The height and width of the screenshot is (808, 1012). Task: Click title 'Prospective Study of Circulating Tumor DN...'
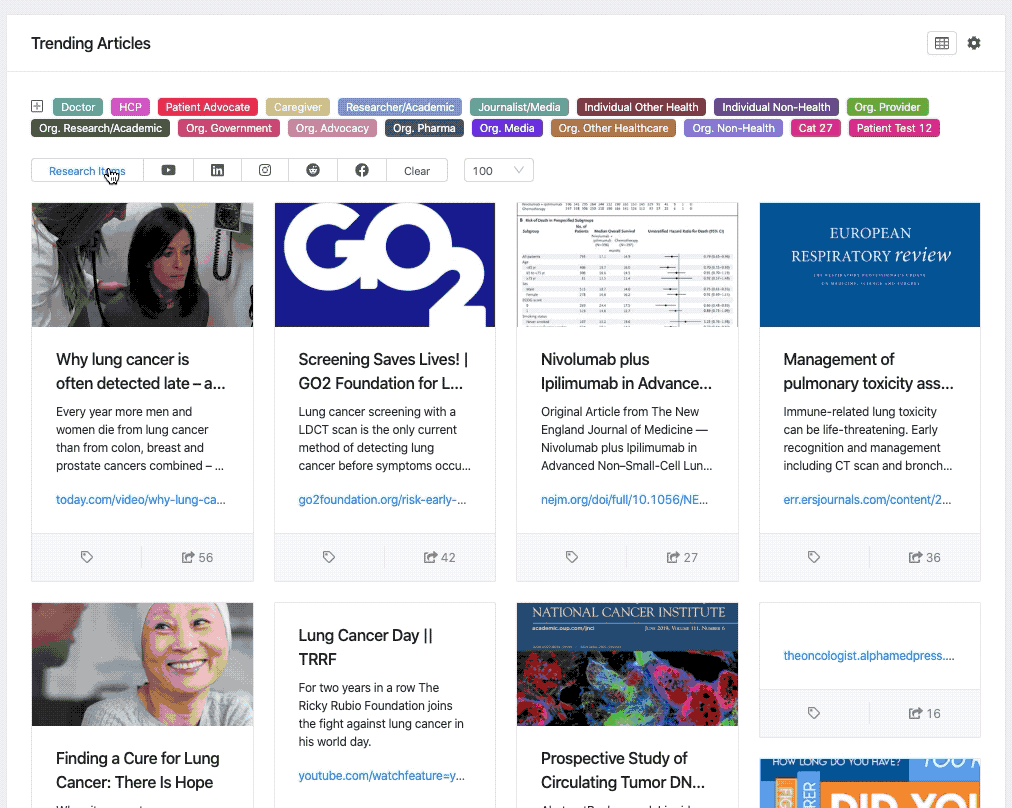(623, 770)
